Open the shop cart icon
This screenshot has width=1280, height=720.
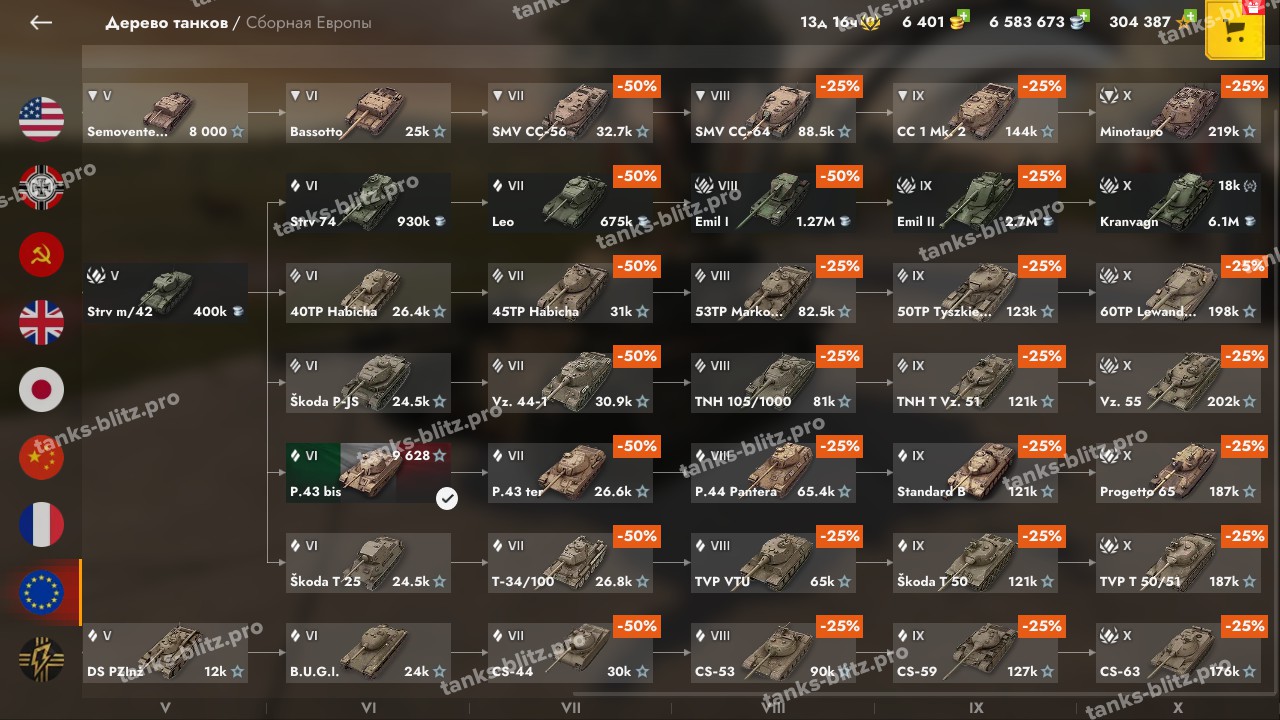click(1234, 31)
